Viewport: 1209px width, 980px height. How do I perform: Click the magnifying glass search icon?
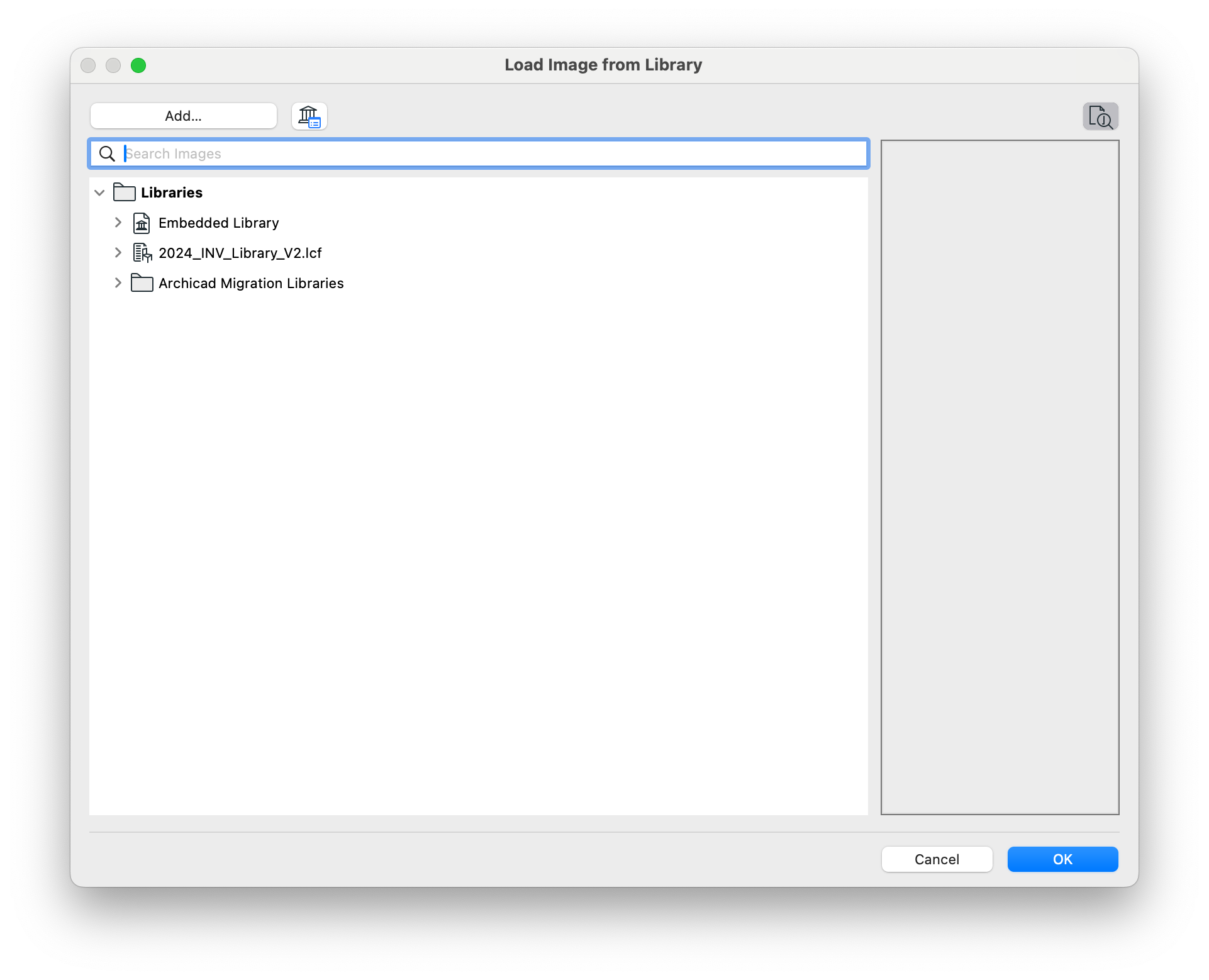[107, 154]
